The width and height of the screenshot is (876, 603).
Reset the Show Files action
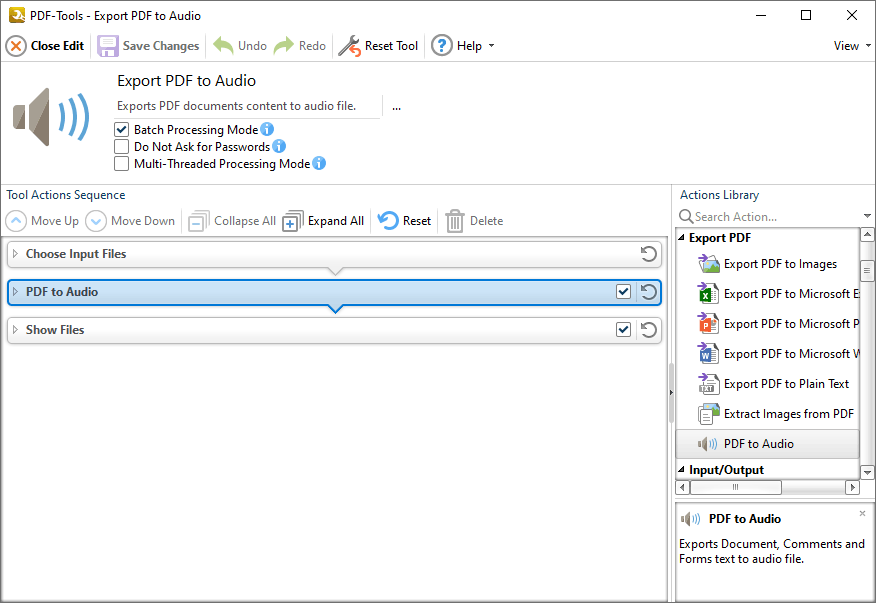[649, 330]
